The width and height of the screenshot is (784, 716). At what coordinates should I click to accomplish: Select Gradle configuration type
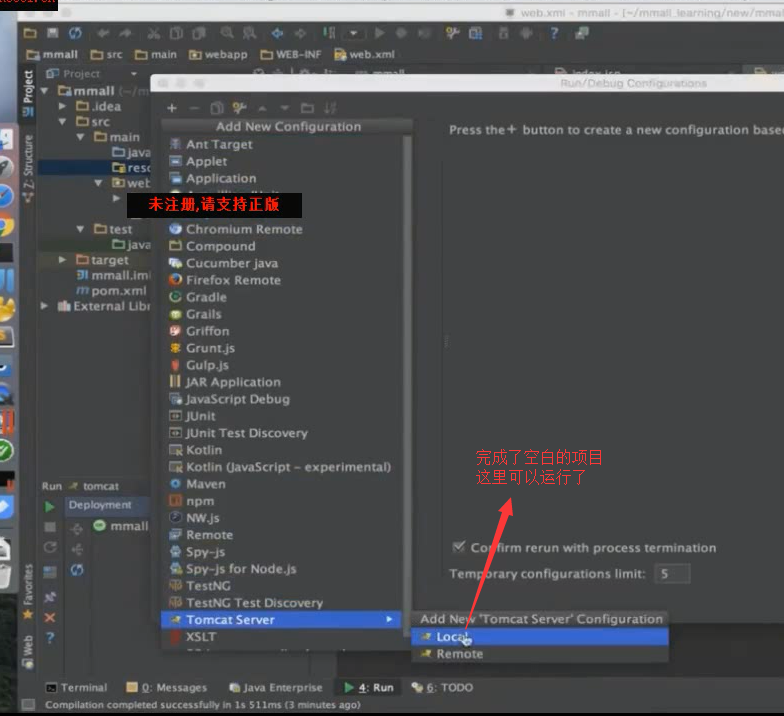pyautogui.click(x=281, y=297)
